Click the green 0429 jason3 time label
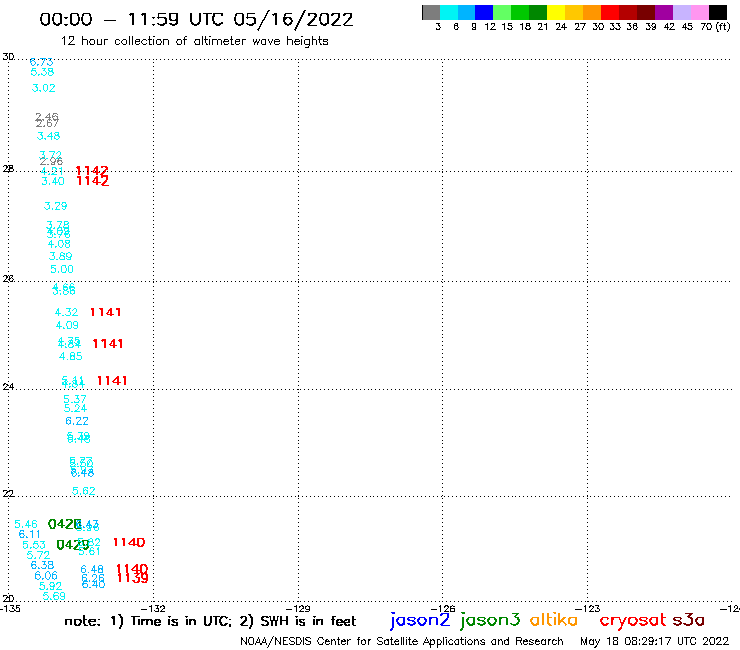Image resolution: width=740 pixels, height=650 pixels. pos(72,545)
